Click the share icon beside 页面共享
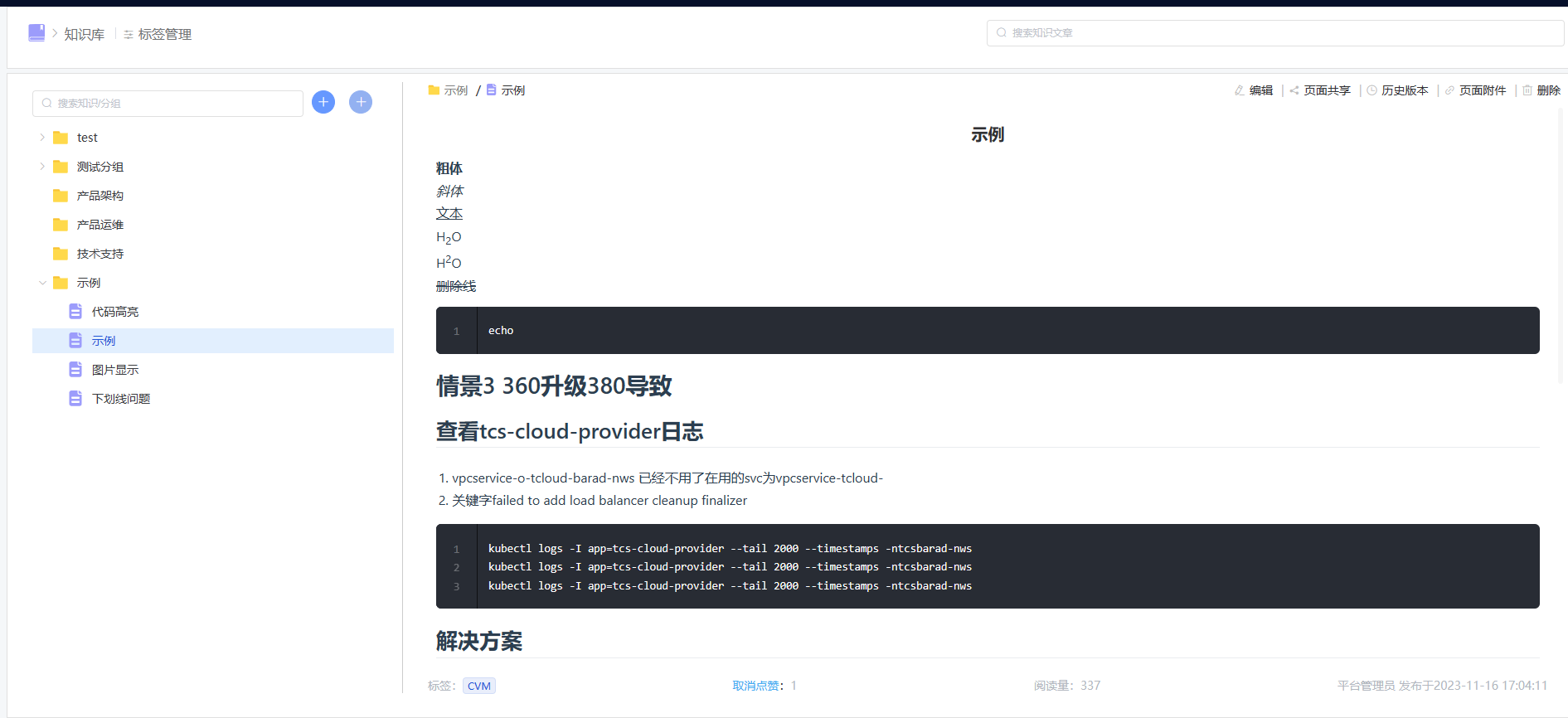 1294,90
